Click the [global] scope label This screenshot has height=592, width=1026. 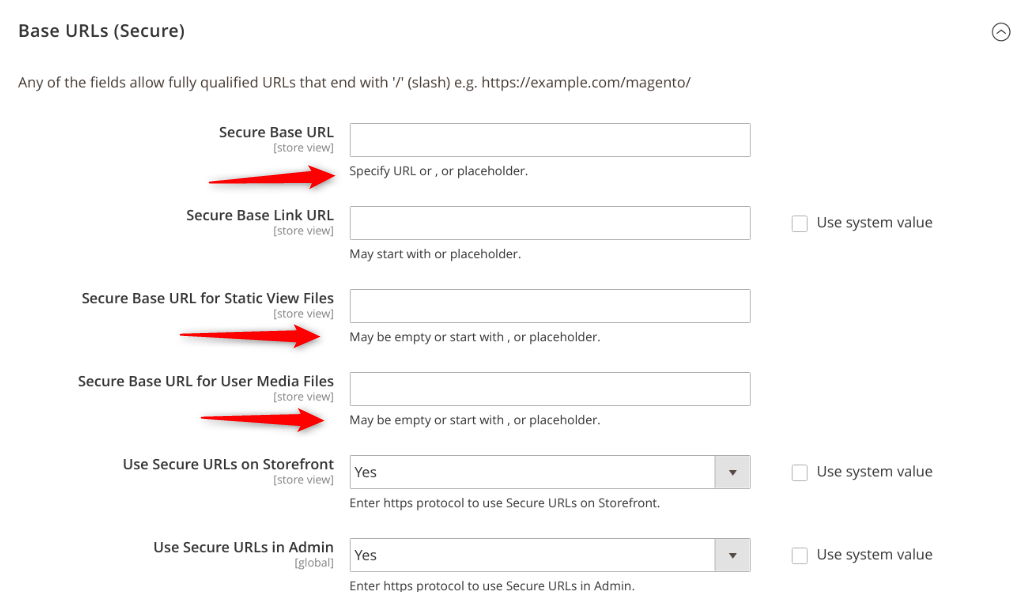313,563
